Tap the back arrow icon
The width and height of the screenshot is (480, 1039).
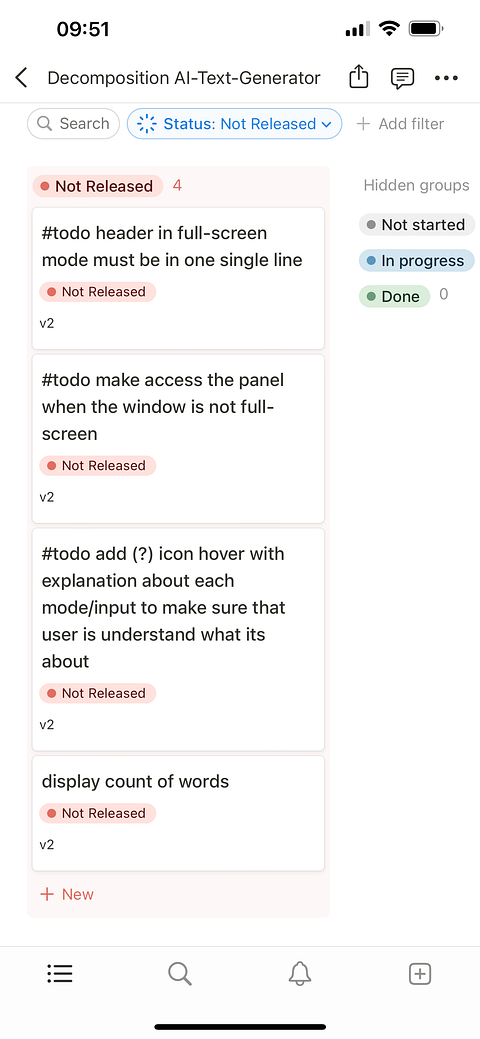pos(21,78)
